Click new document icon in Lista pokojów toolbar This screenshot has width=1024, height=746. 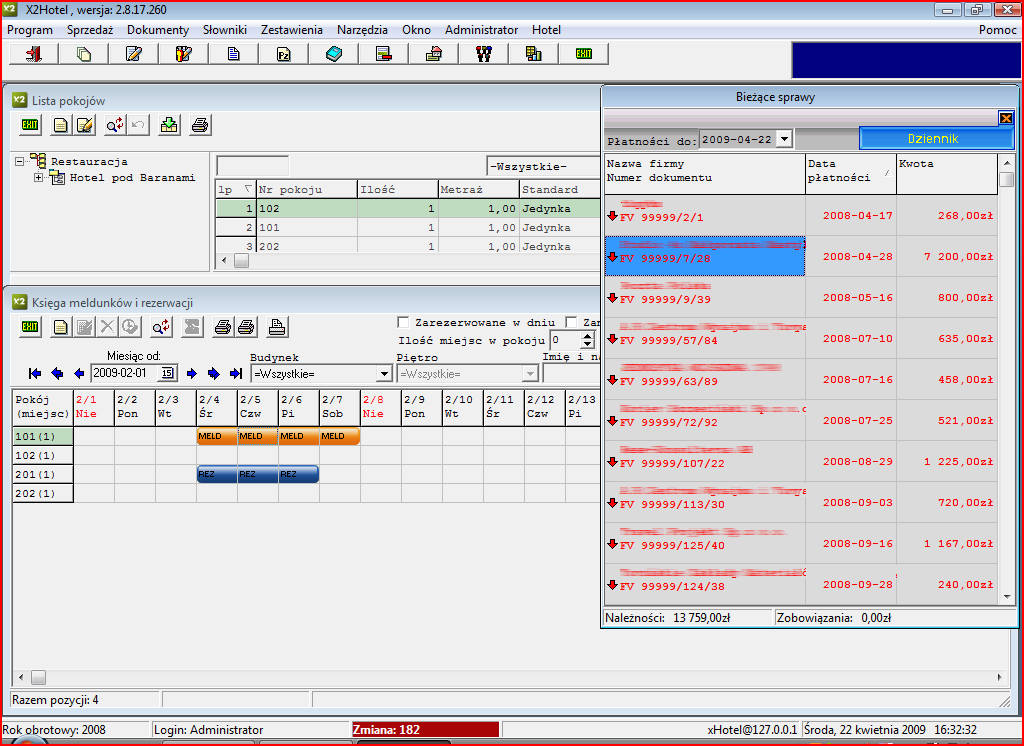coord(60,125)
